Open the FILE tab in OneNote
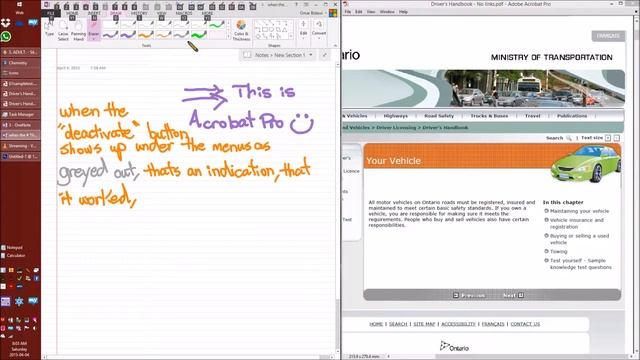640x360 pixels. (51, 13)
